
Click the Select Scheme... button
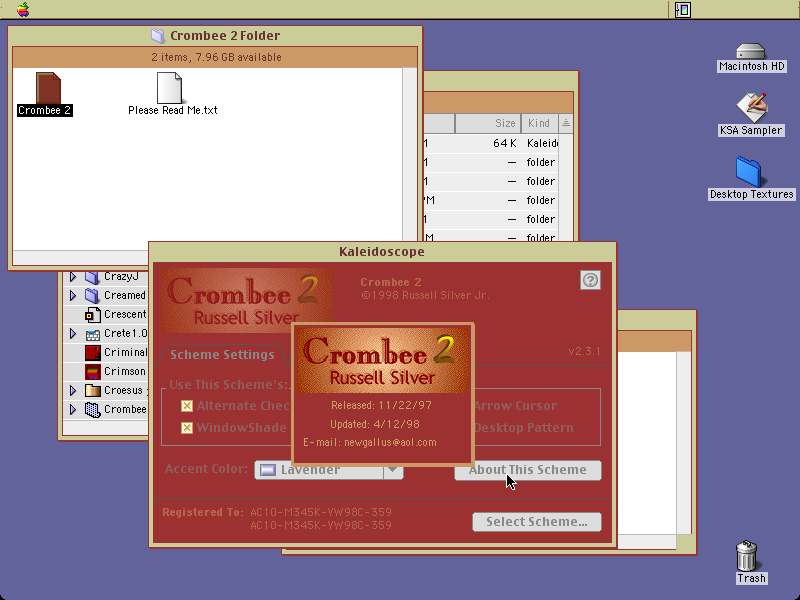coord(537,522)
